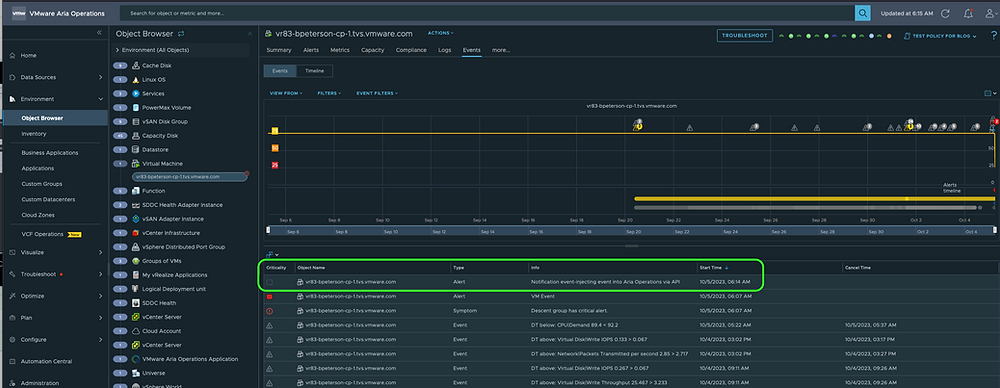Viewport: 1000px width, 388px height.
Task: Go to Inventory in navigation
Action: click(34, 134)
